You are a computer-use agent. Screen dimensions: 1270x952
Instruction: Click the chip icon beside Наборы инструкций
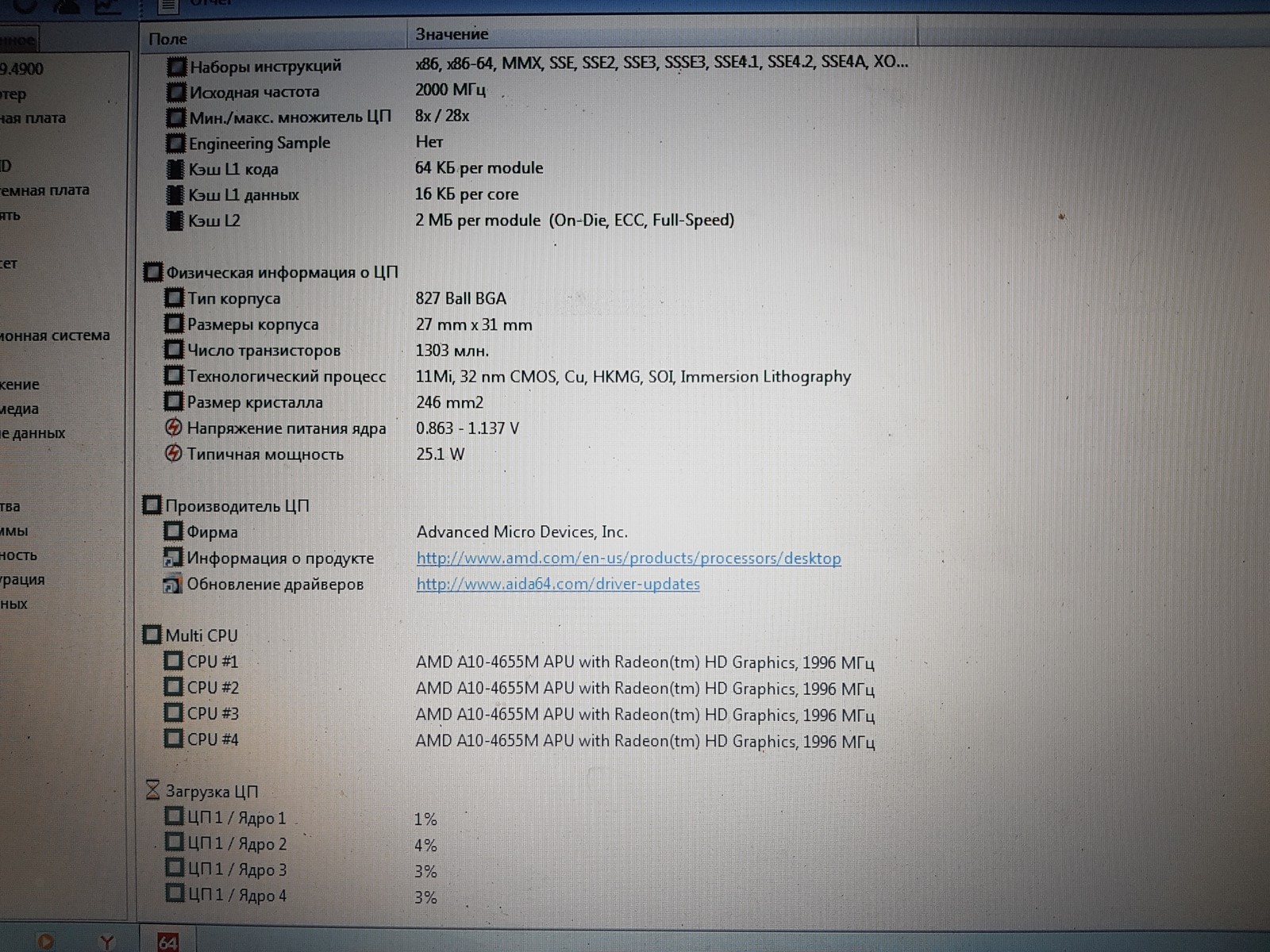(x=176, y=67)
